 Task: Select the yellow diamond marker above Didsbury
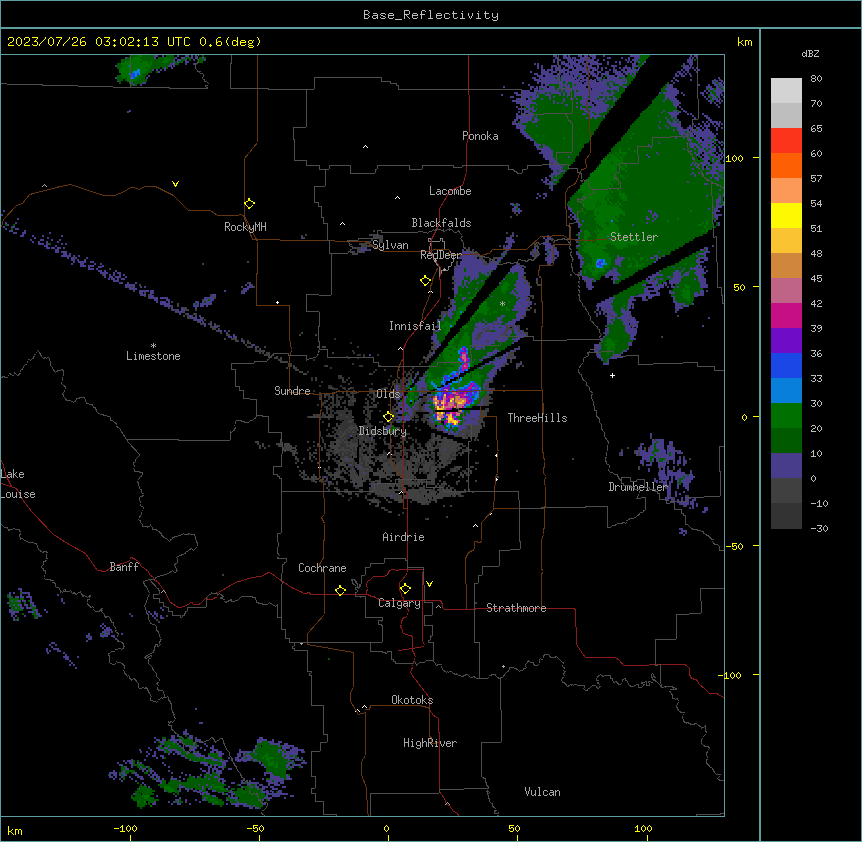pyautogui.click(x=388, y=417)
